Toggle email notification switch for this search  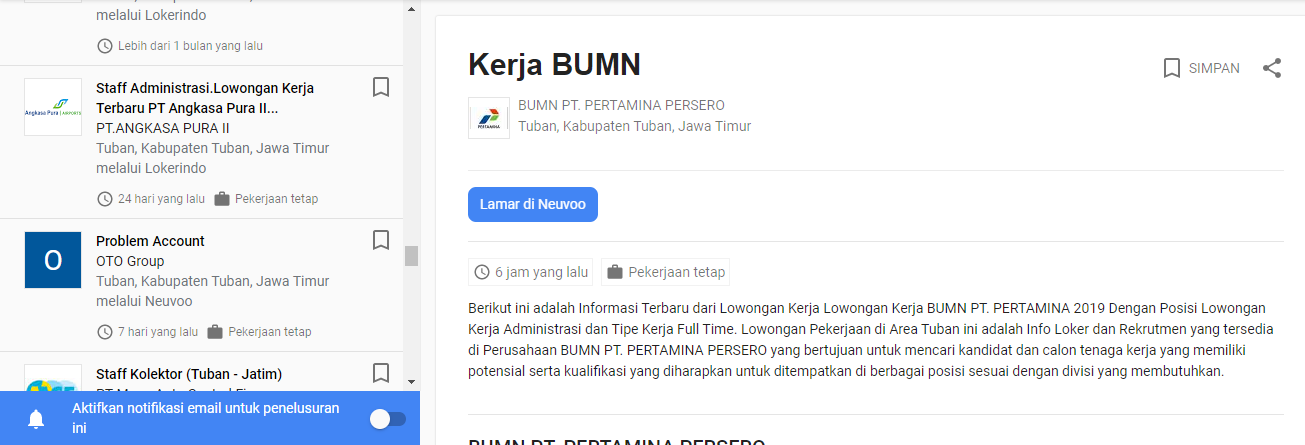[388, 419]
